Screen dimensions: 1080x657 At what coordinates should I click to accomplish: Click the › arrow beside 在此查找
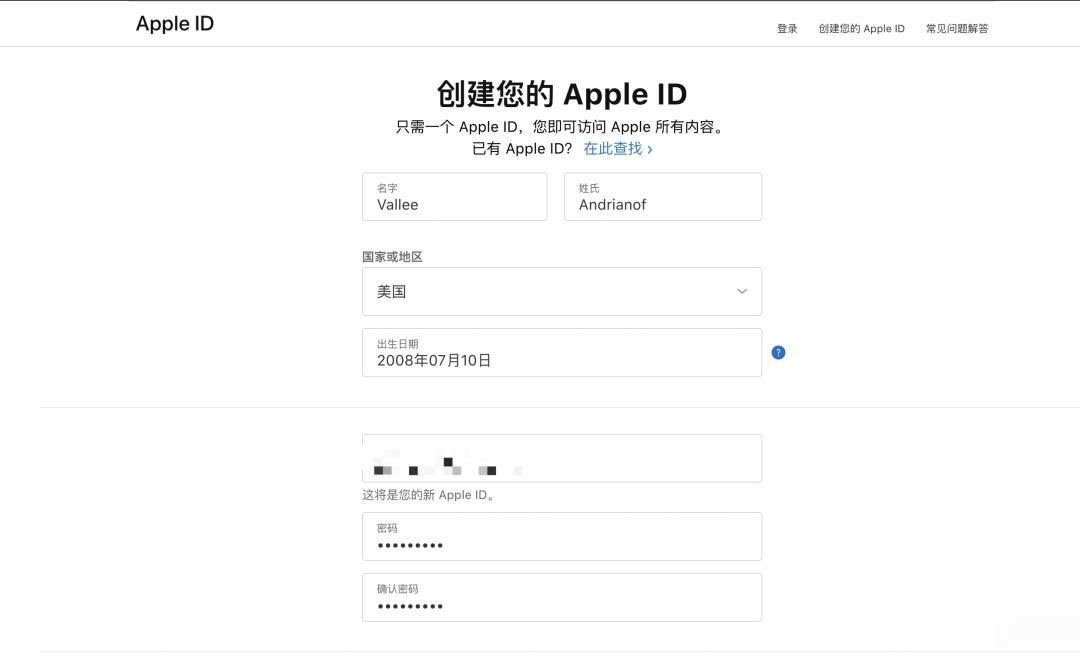tap(650, 148)
